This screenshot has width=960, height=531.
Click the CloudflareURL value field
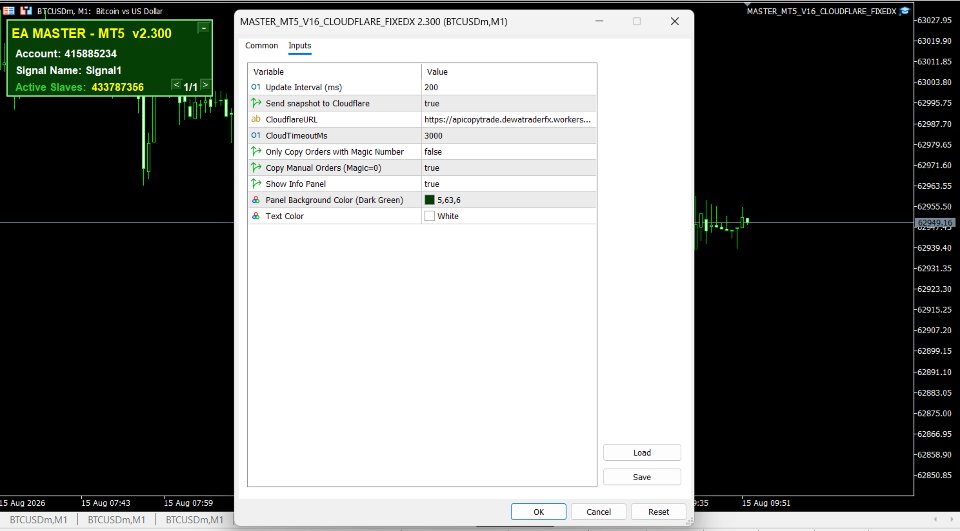[x=508, y=119]
